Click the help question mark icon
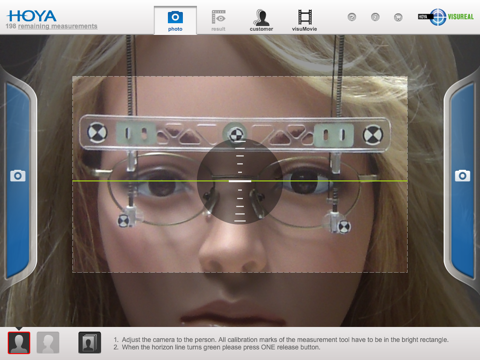 coord(352,17)
